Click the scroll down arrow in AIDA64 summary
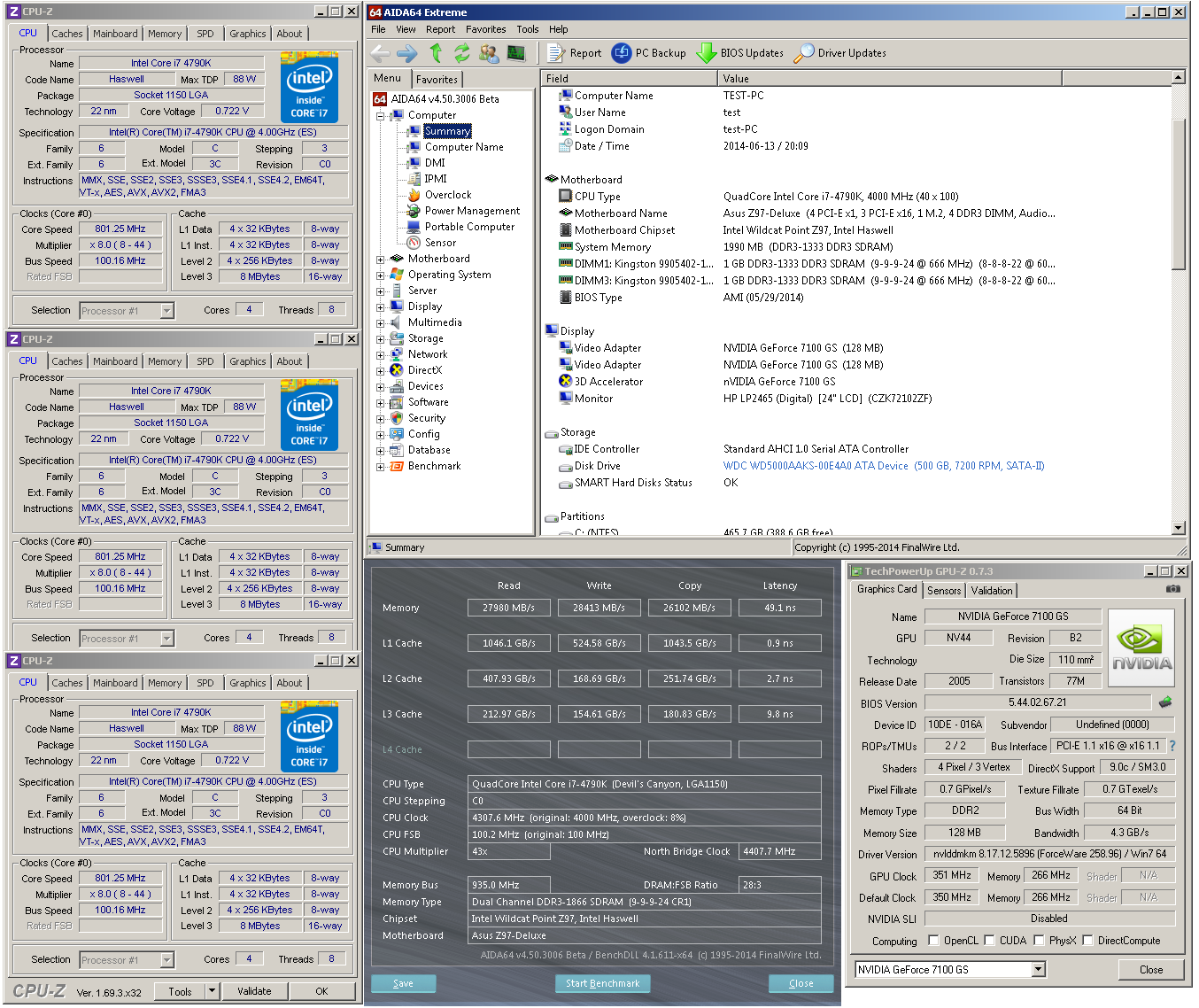Viewport: 1199px width, 1008px height. point(1178,528)
